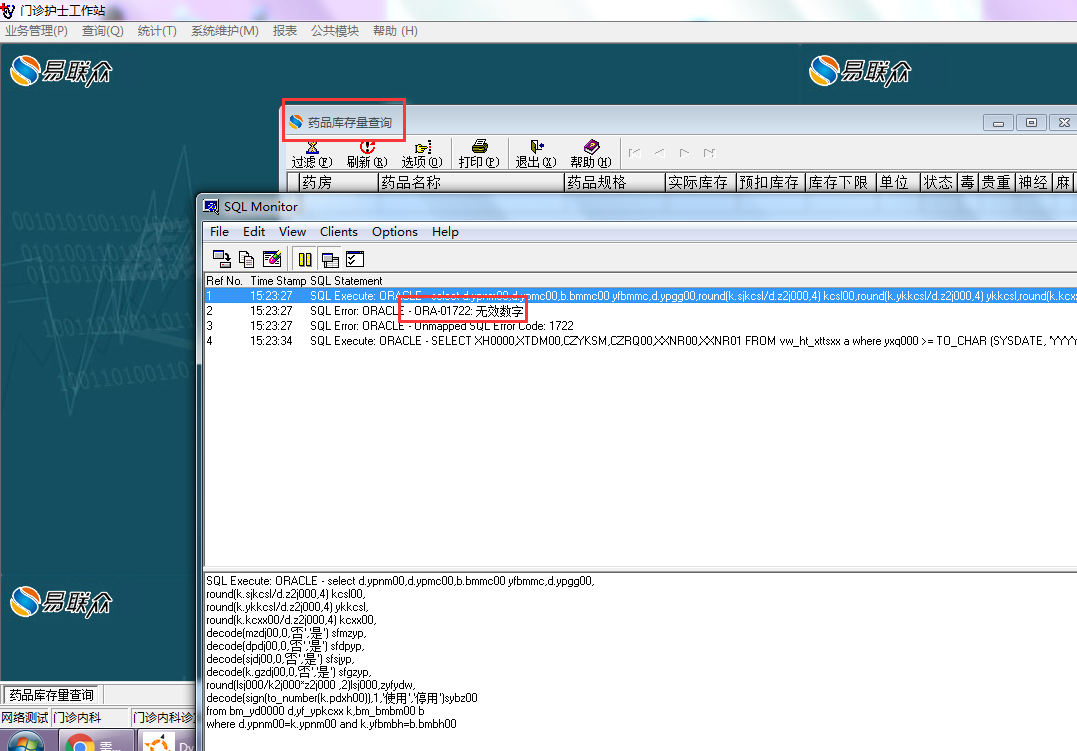Screen dimensions: 1077x751
Task: Expand the 系统维护(M) menu
Action: [224, 31]
